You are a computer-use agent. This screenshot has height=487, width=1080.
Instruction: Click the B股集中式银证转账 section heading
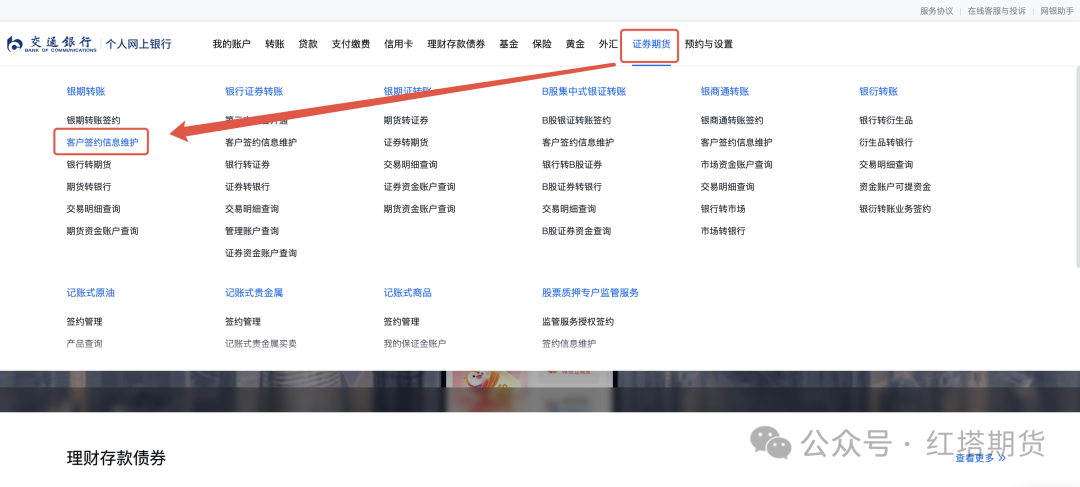tap(584, 92)
